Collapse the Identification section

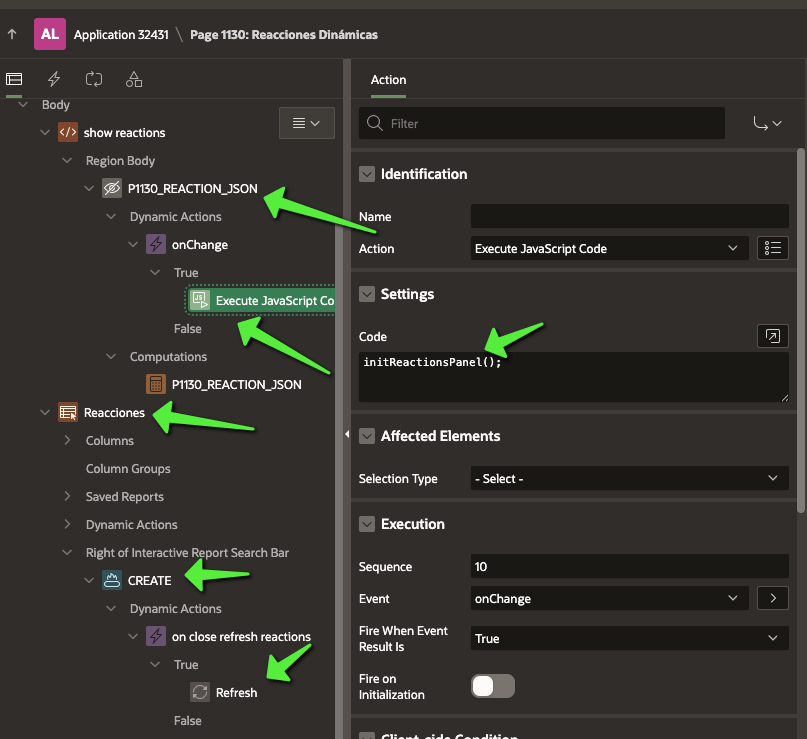click(x=367, y=174)
